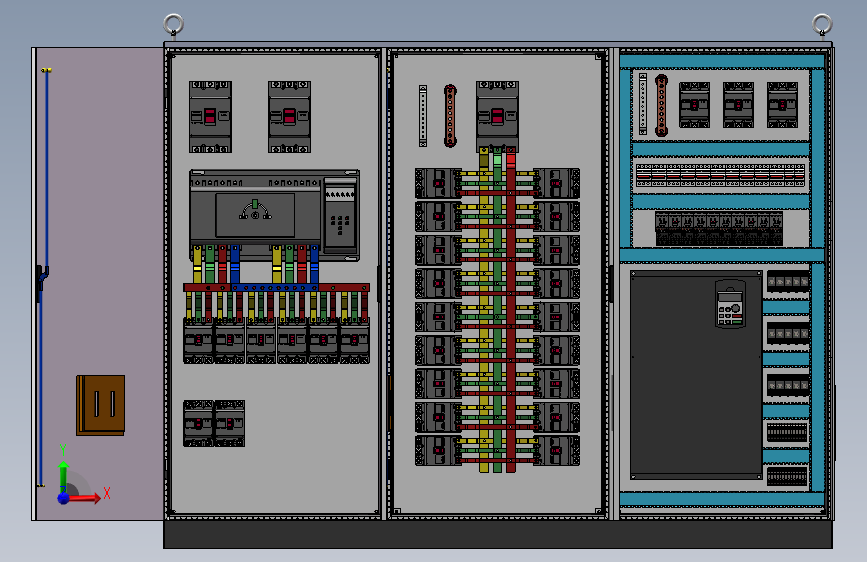Select the white terminal strip in middle panel
The height and width of the screenshot is (562, 867).
pyautogui.click(x=423, y=116)
